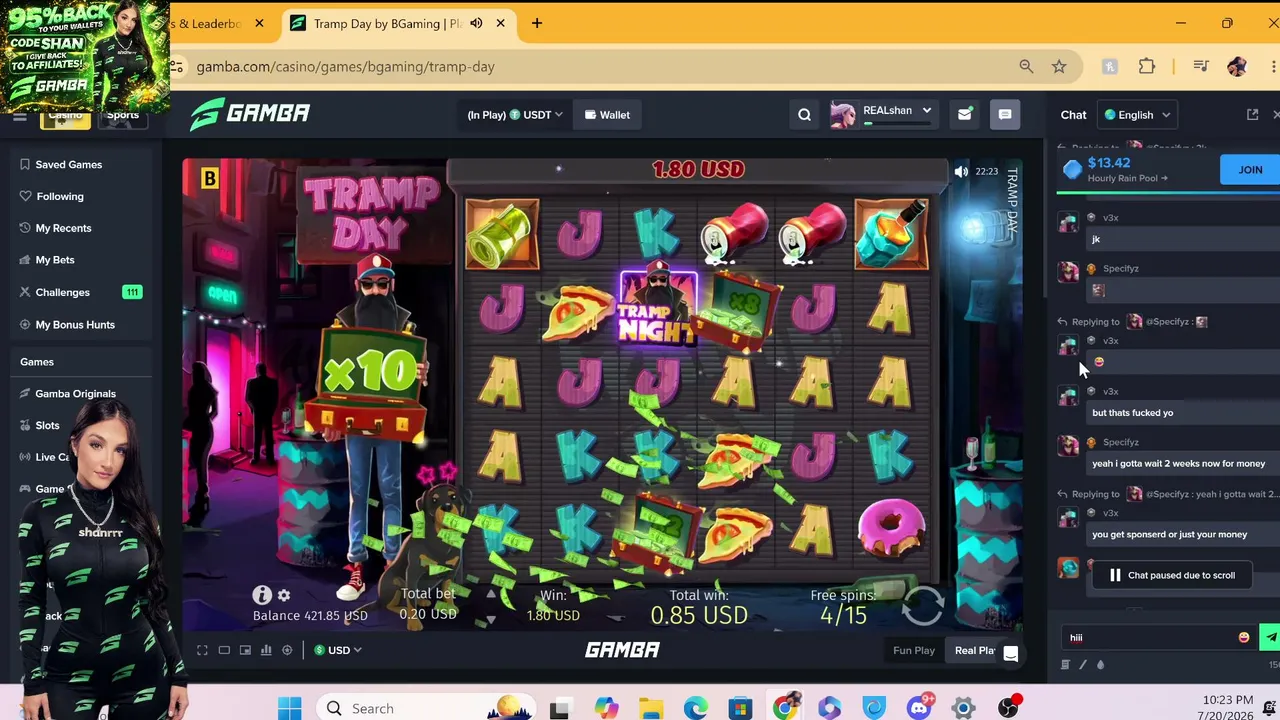Open Microsoft Edge from taskbar

696,709
